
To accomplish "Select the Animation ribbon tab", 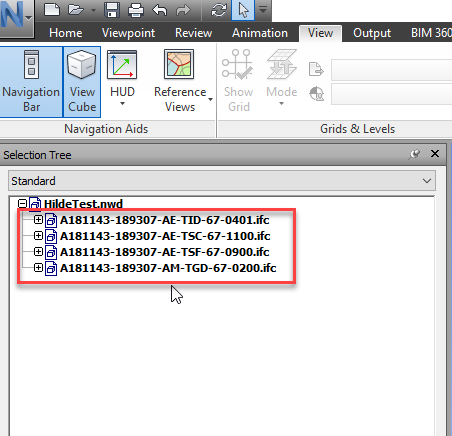I will pos(260,33).
